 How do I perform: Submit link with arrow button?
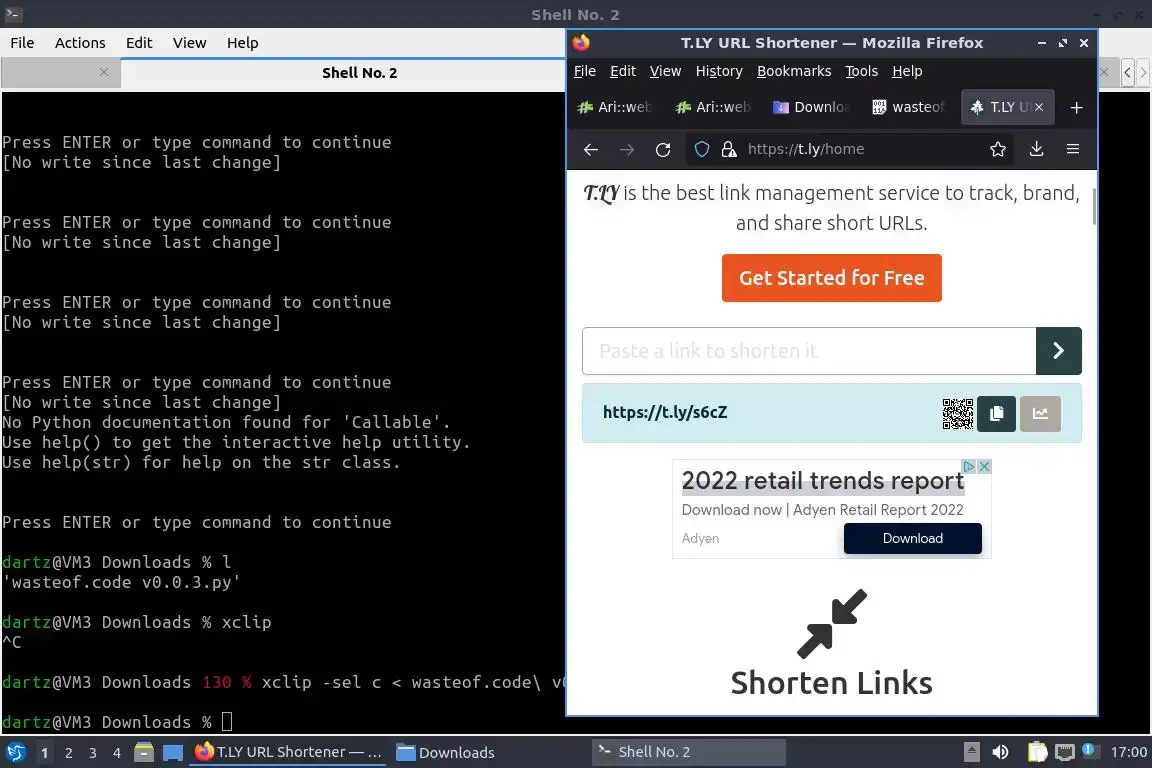(1059, 351)
